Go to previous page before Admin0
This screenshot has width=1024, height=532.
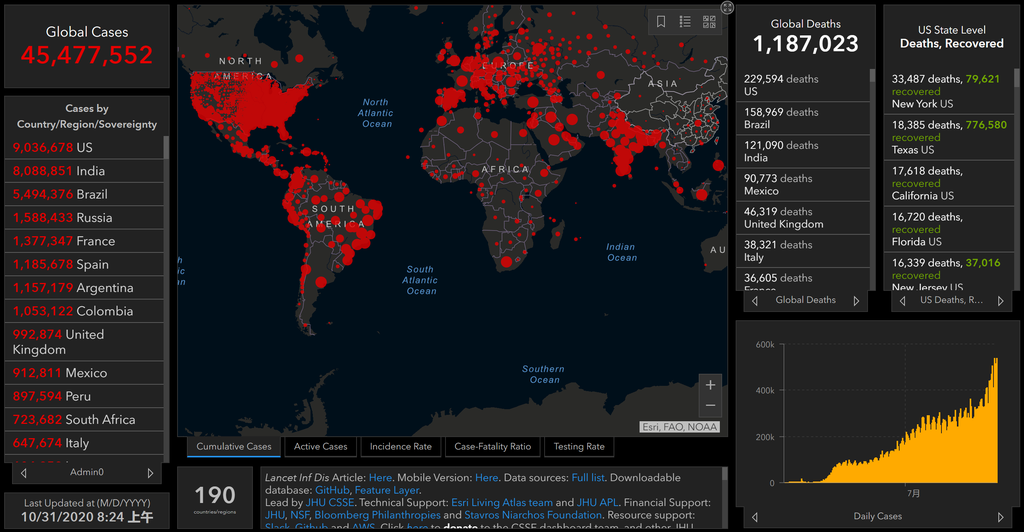pos(23,472)
